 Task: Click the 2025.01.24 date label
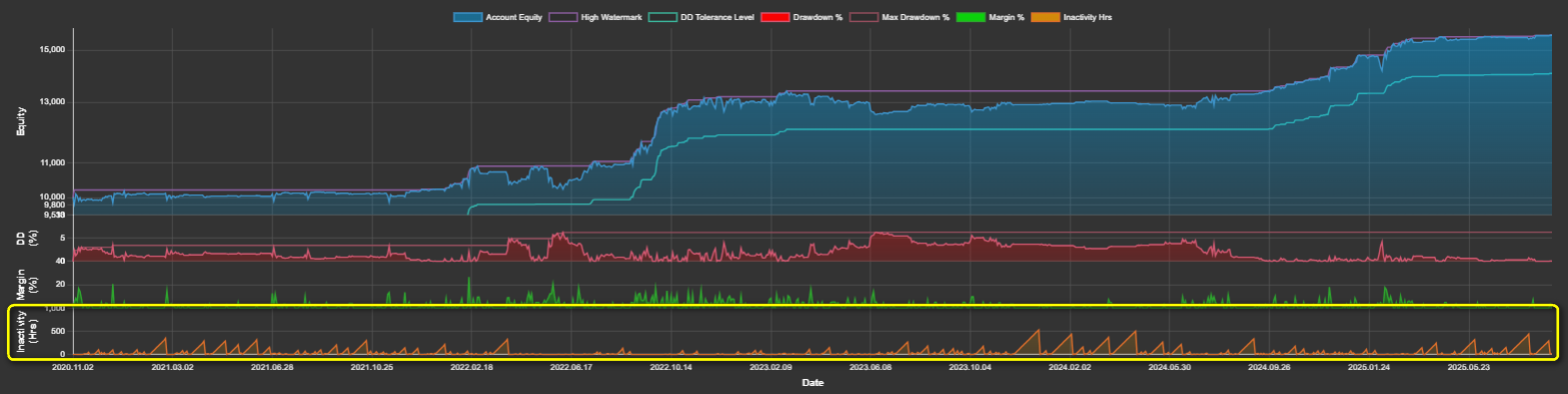(1370, 367)
